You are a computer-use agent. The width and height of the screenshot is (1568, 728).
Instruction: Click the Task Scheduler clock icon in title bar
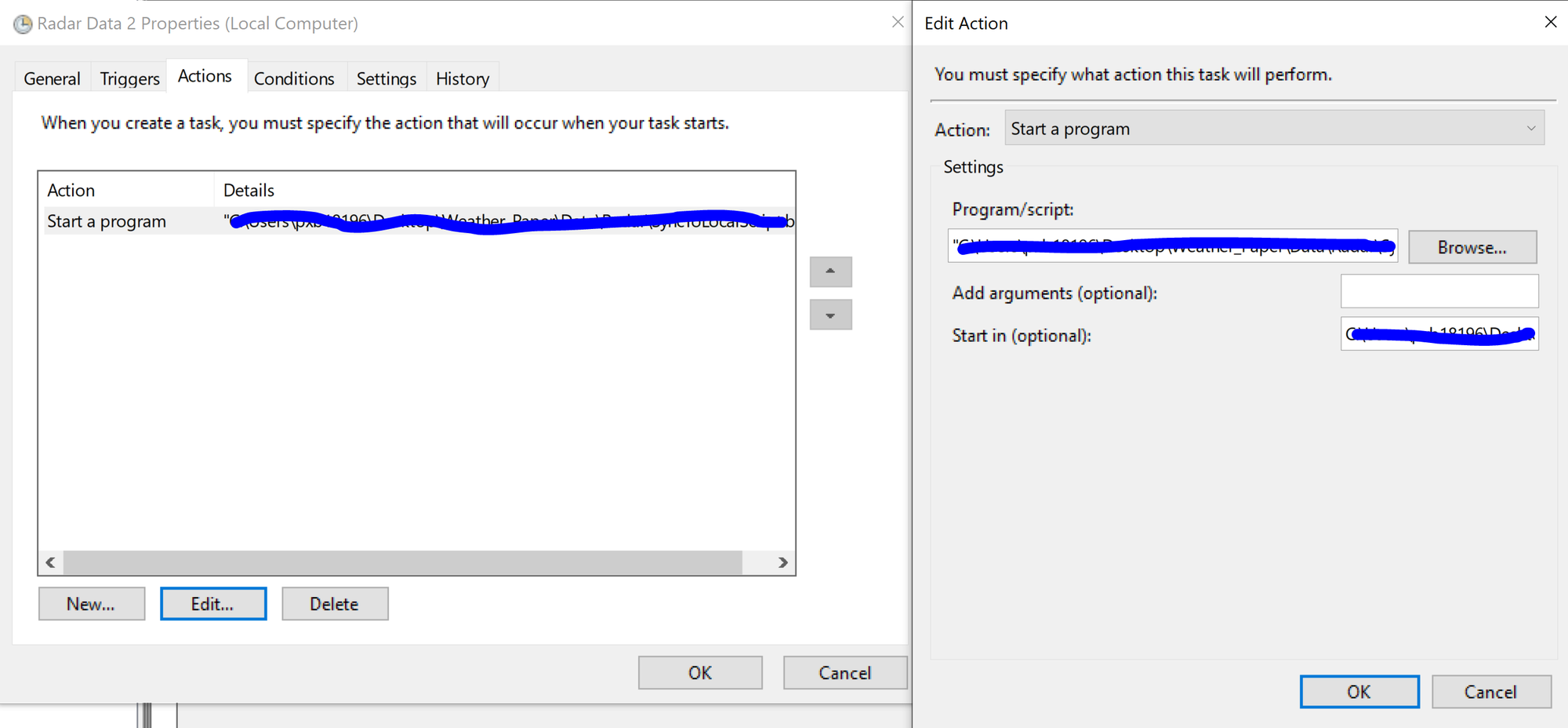pyautogui.click(x=21, y=23)
